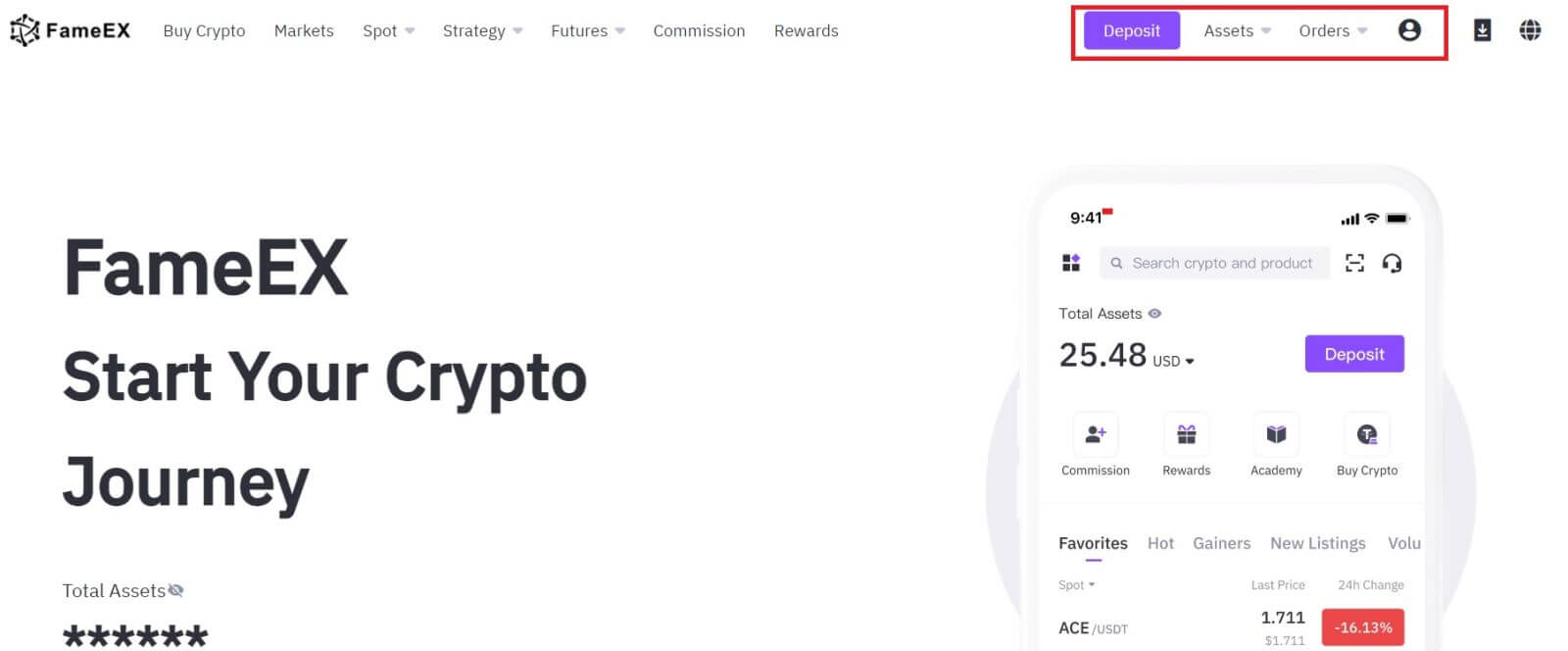Viewport: 1568px width, 651px height.
Task: Click the customer support headset icon
Action: tap(1393, 263)
